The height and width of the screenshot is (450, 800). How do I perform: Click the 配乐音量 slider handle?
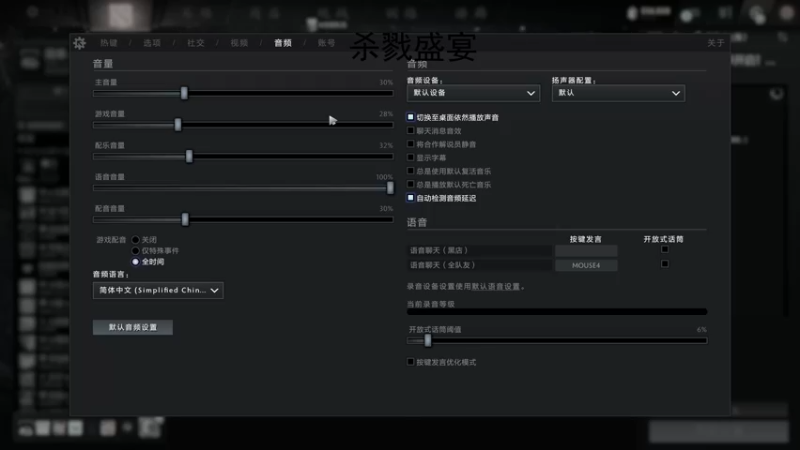pos(189,156)
